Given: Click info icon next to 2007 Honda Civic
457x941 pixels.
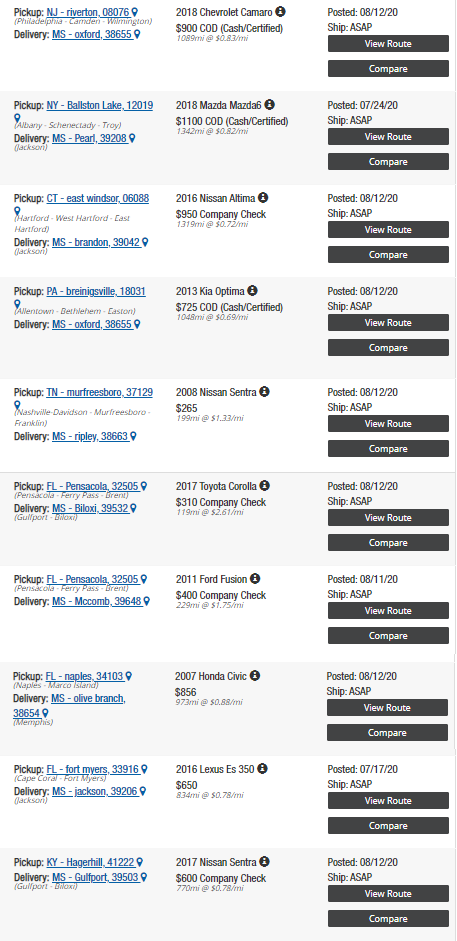Looking at the screenshot, I should [255, 676].
